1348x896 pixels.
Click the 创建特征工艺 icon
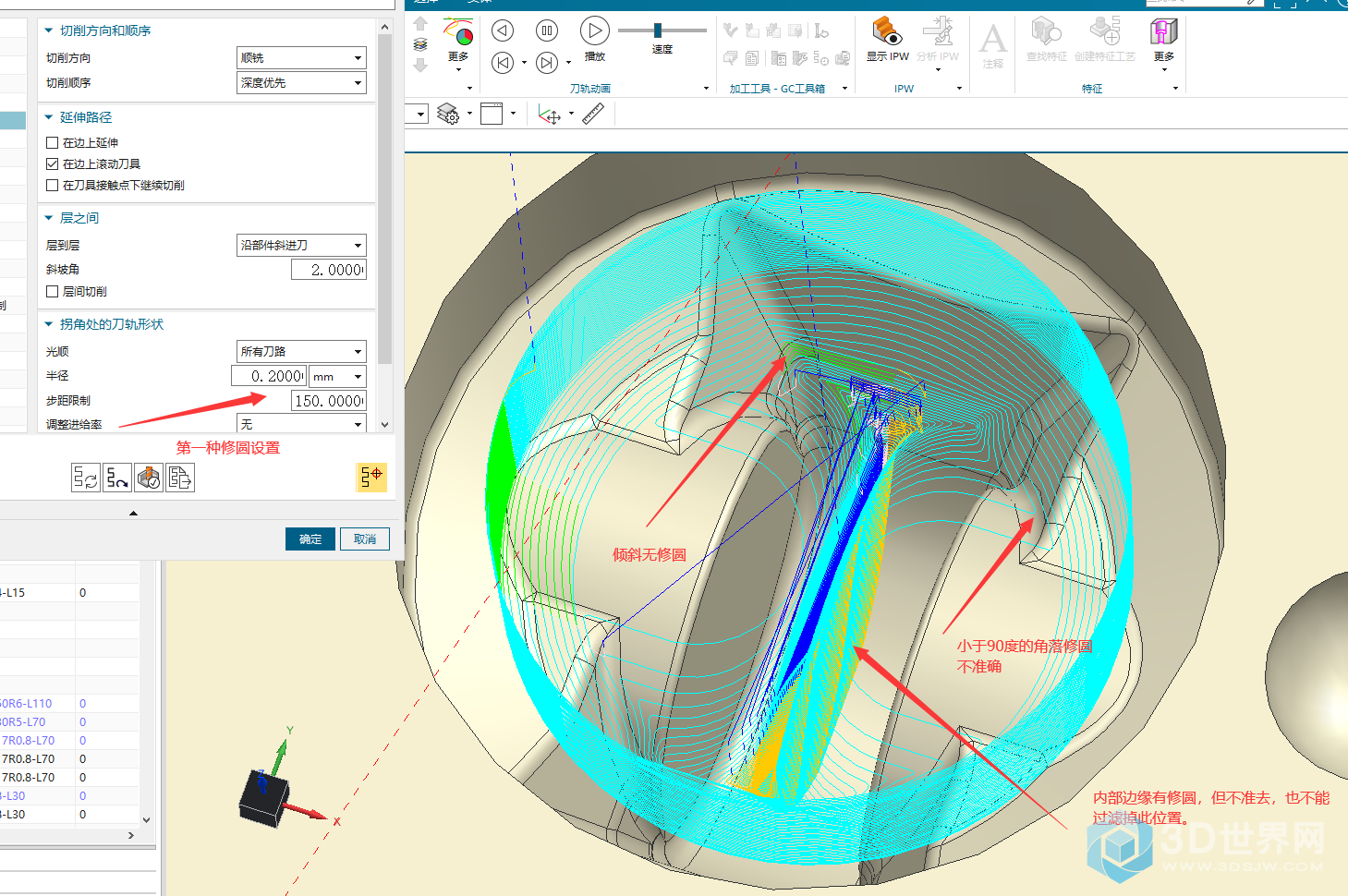(1105, 40)
